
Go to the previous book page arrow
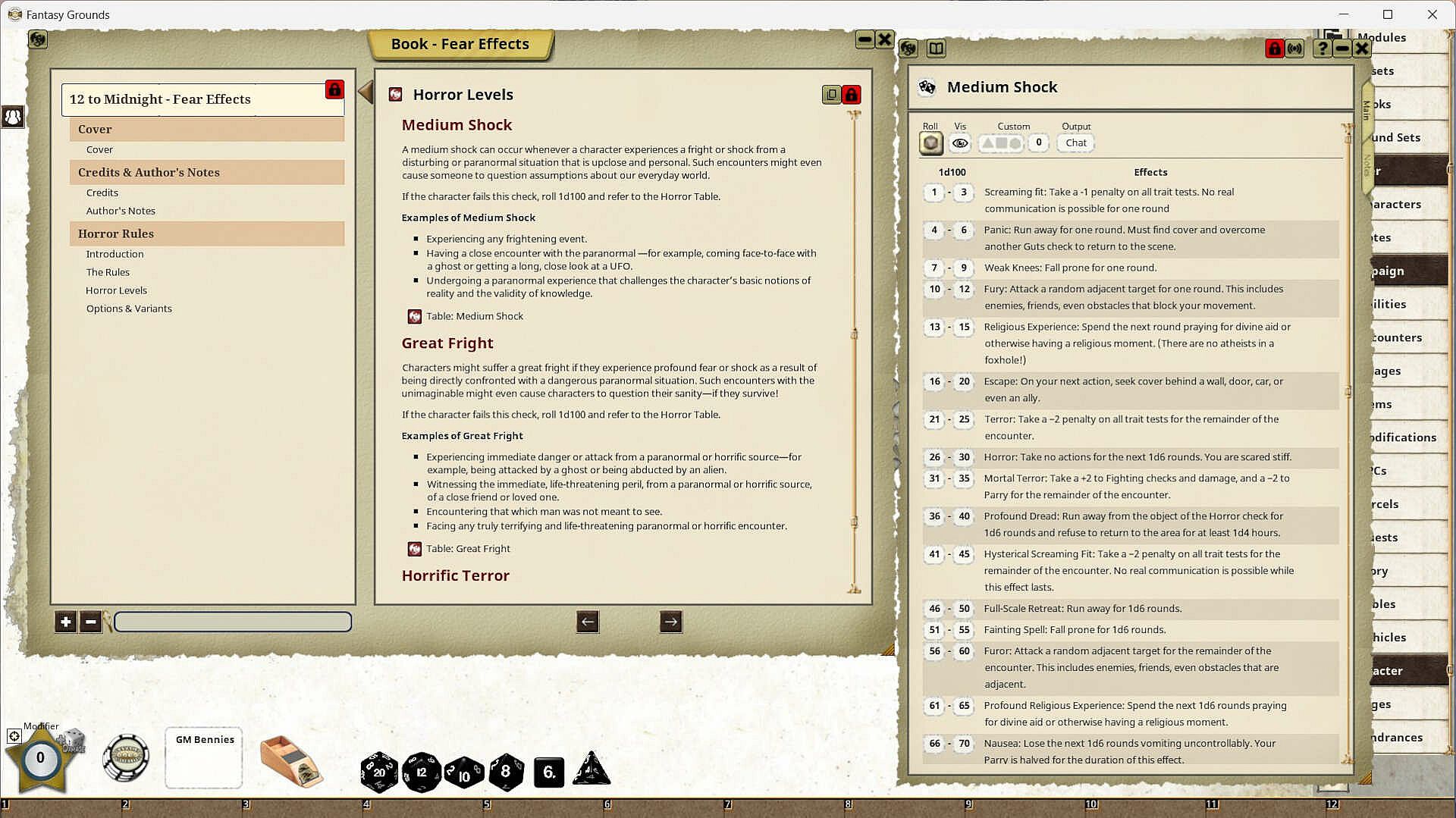tap(588, 622)
